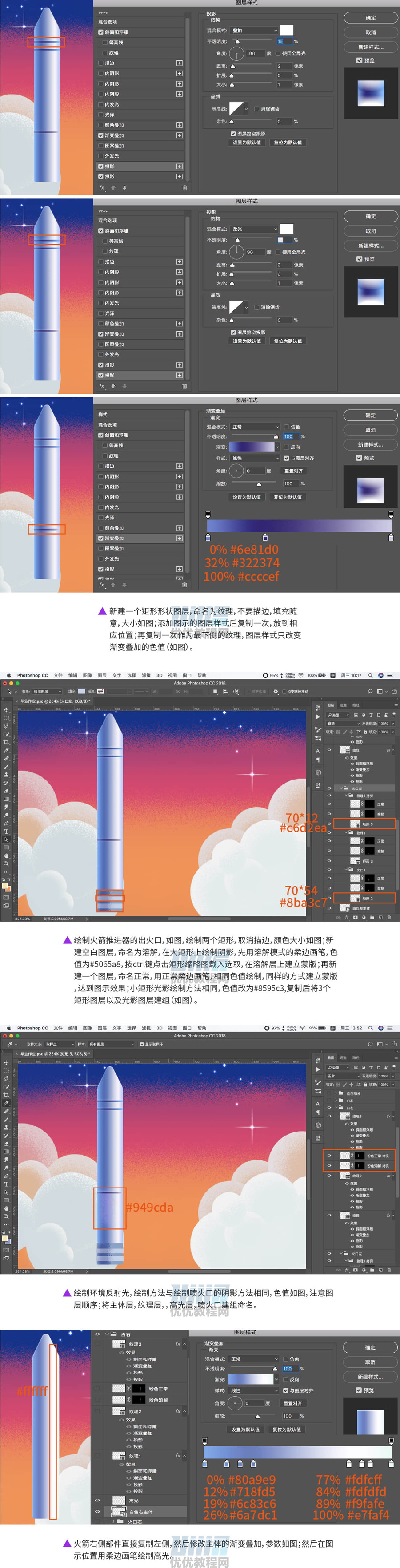Select the Brush tool in the 10:17 Photoshop window
400x1568 pixels.
[x=6, y=767]
